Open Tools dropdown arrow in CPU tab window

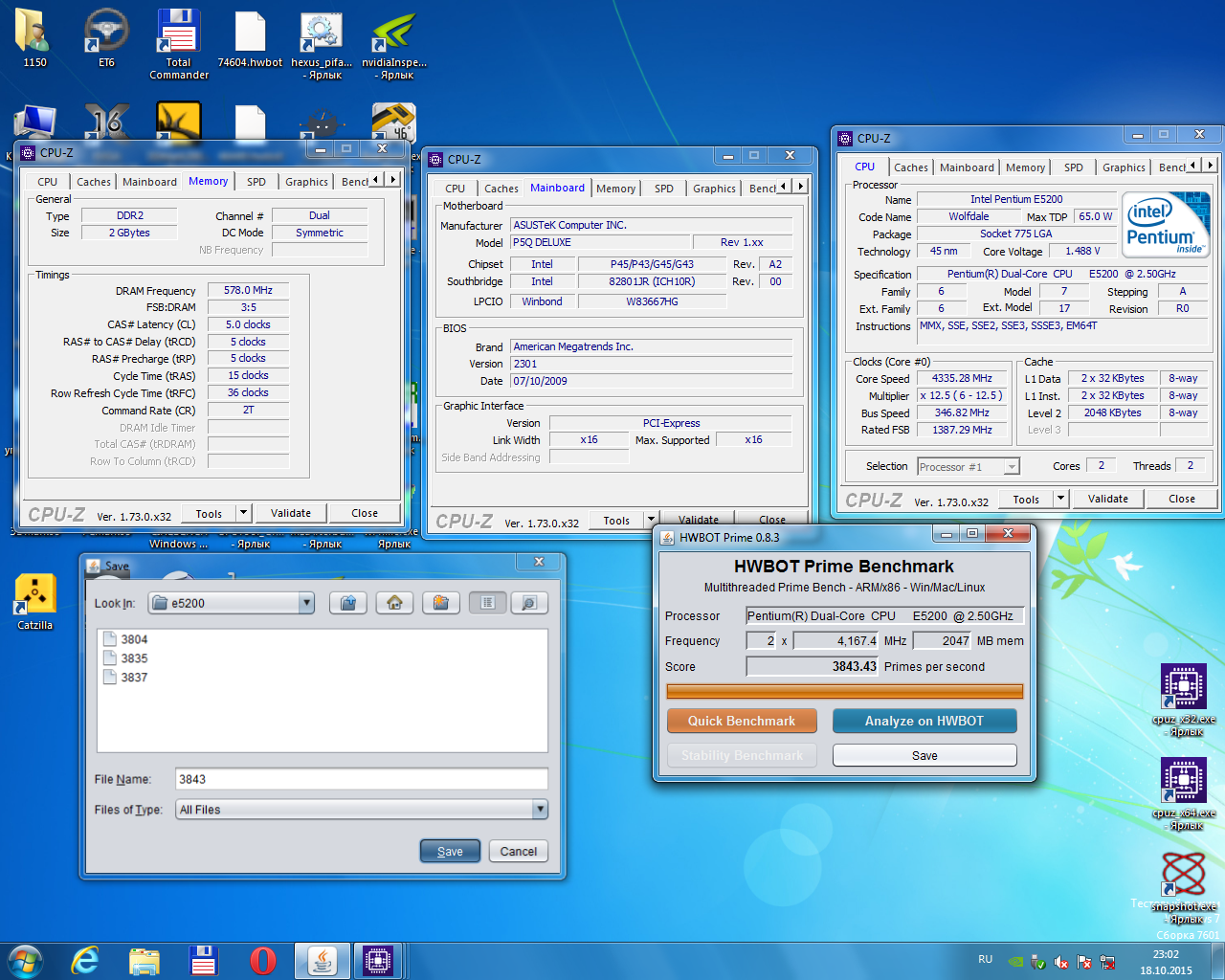click(1060, 499)
